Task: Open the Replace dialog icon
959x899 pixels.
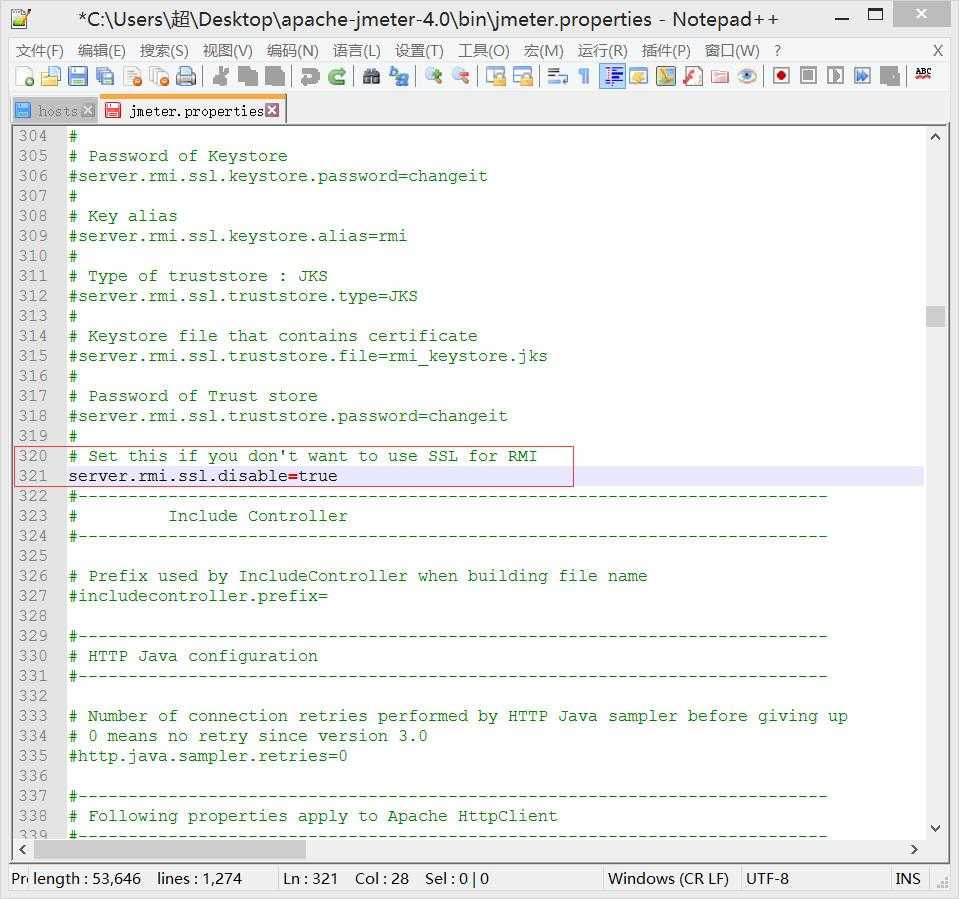Action: 399,76
